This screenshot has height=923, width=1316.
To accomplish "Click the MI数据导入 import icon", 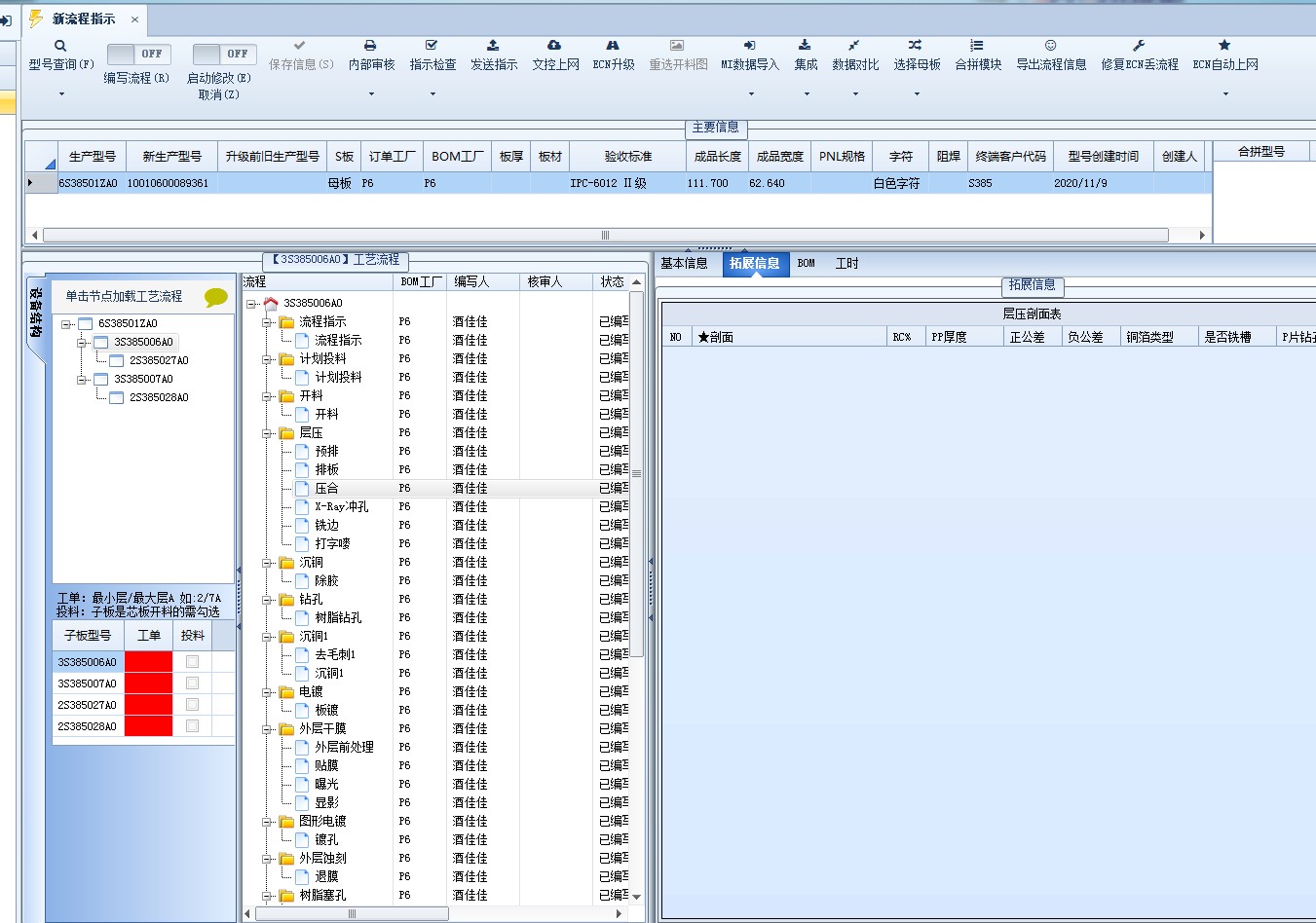I will click(x=749, y=46).
